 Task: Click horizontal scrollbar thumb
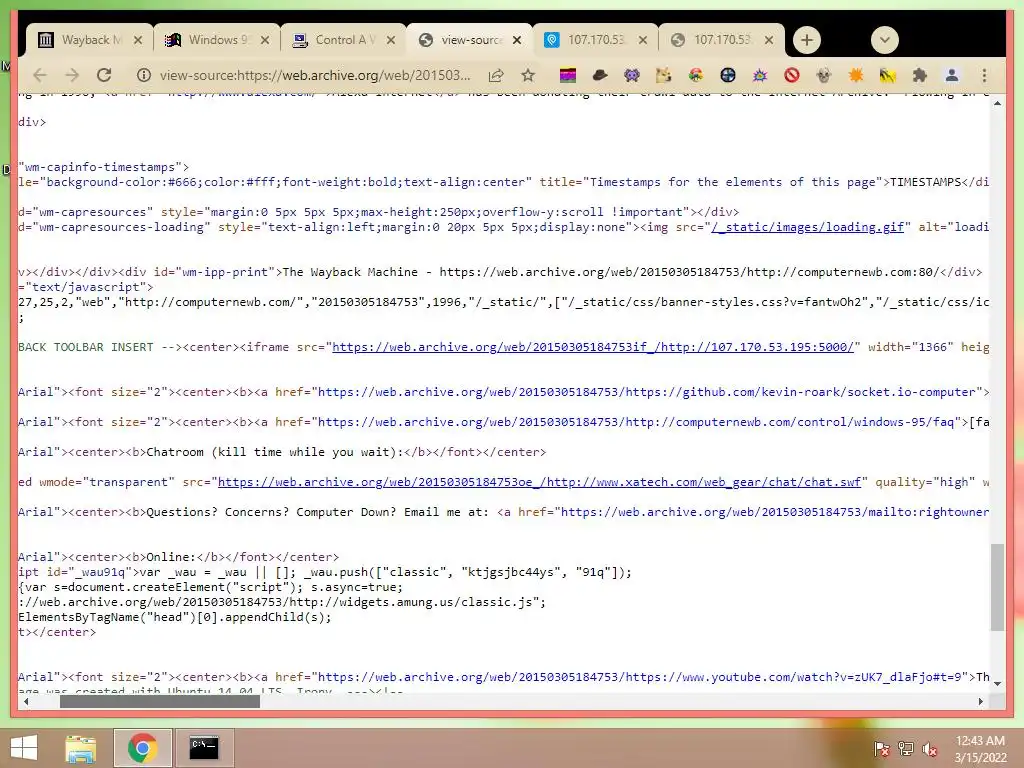pyautogui.click(x=160, y=701)
